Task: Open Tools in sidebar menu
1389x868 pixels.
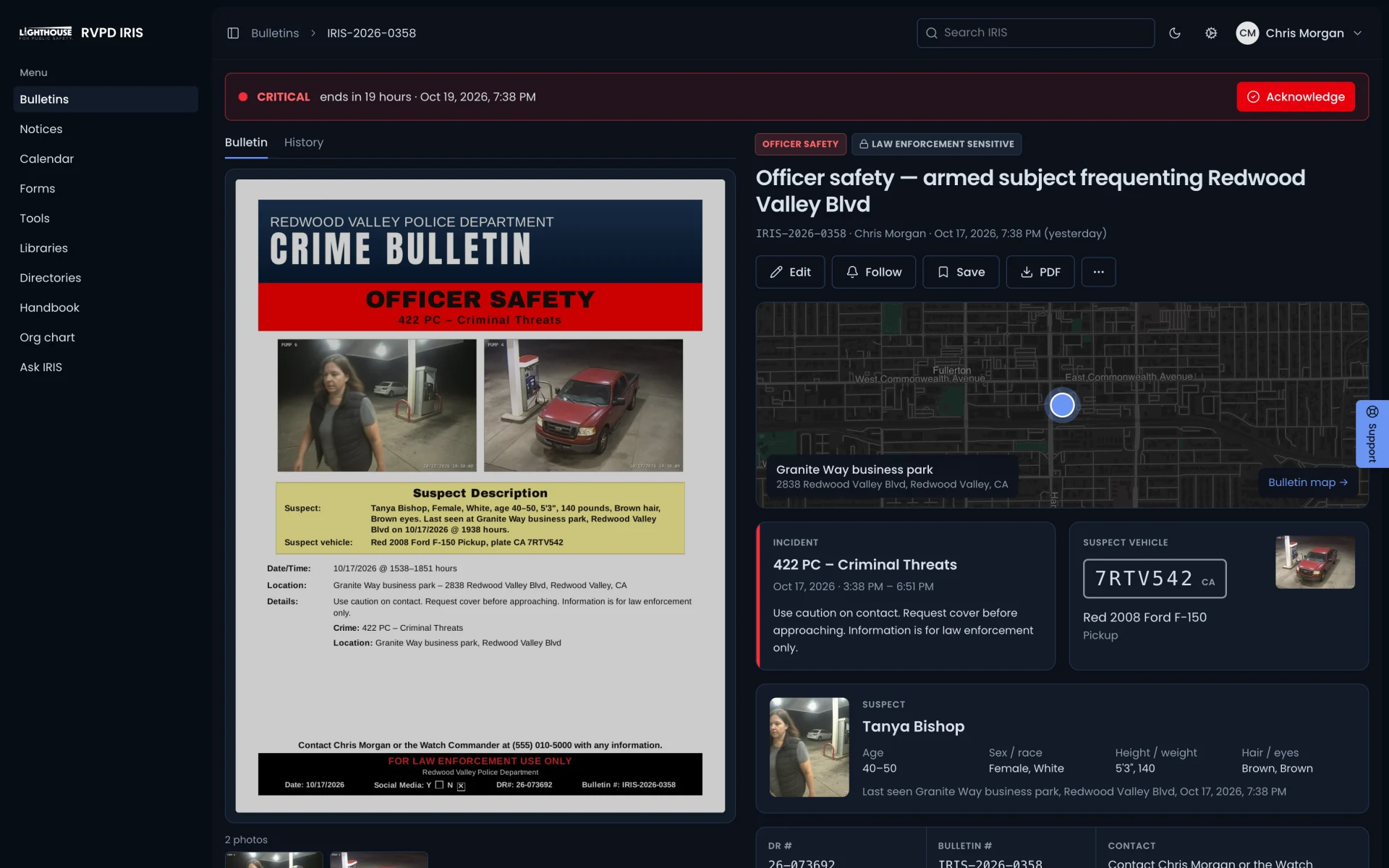Action: click(106, 218)
